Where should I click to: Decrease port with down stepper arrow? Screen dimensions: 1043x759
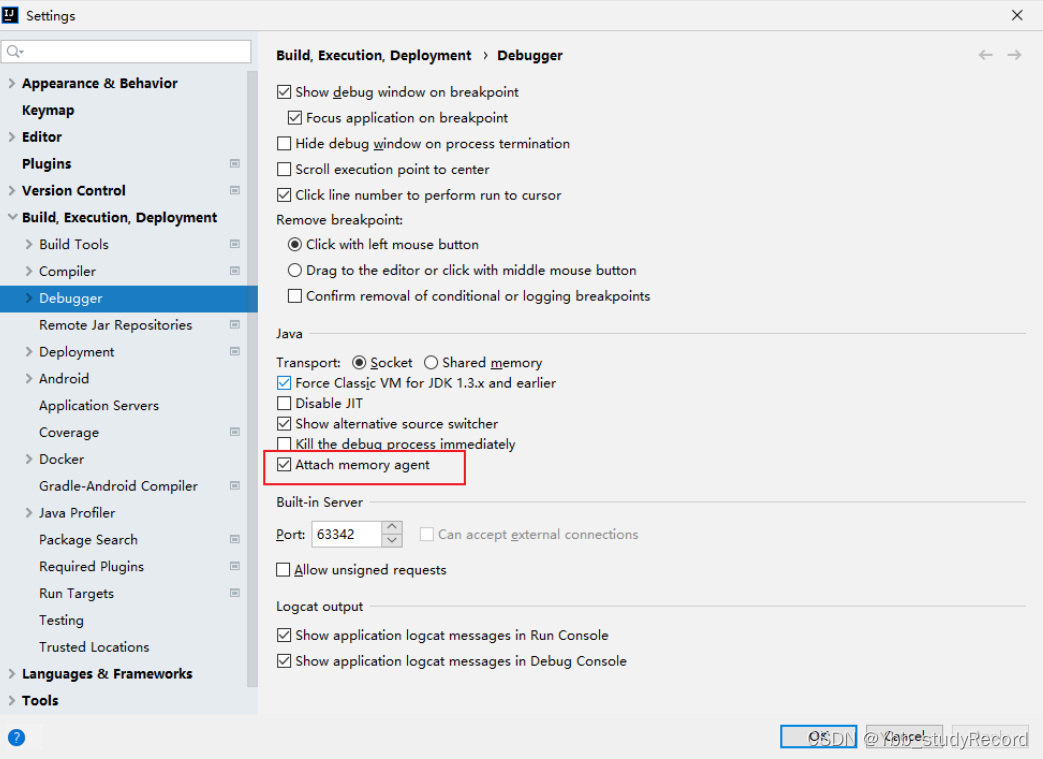(x=392, y=541)
